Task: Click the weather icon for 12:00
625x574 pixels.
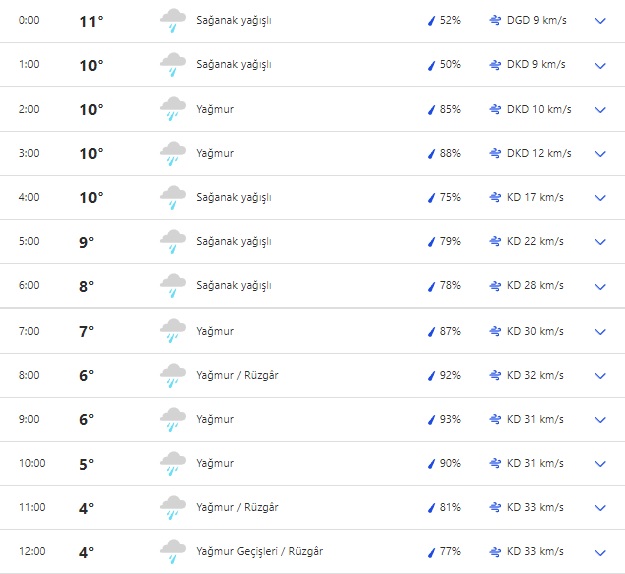Action: coord(173,552)
